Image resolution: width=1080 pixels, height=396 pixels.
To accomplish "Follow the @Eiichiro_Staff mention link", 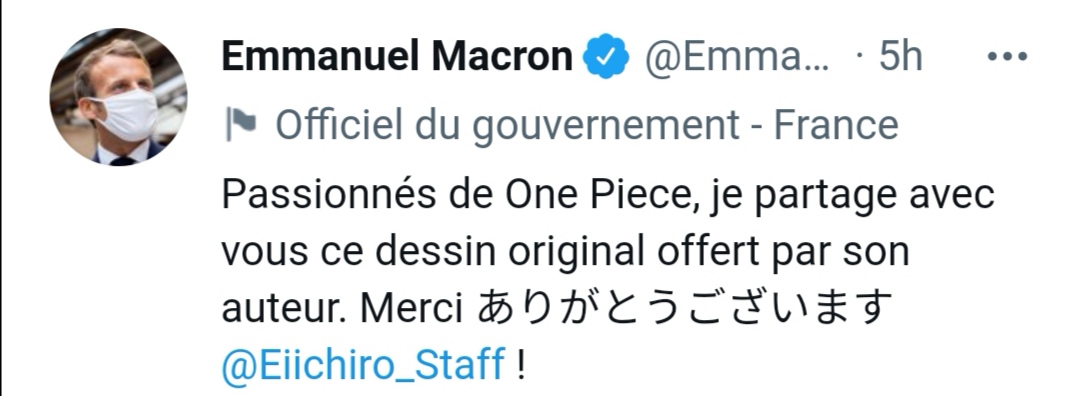I will pos(364,364).
